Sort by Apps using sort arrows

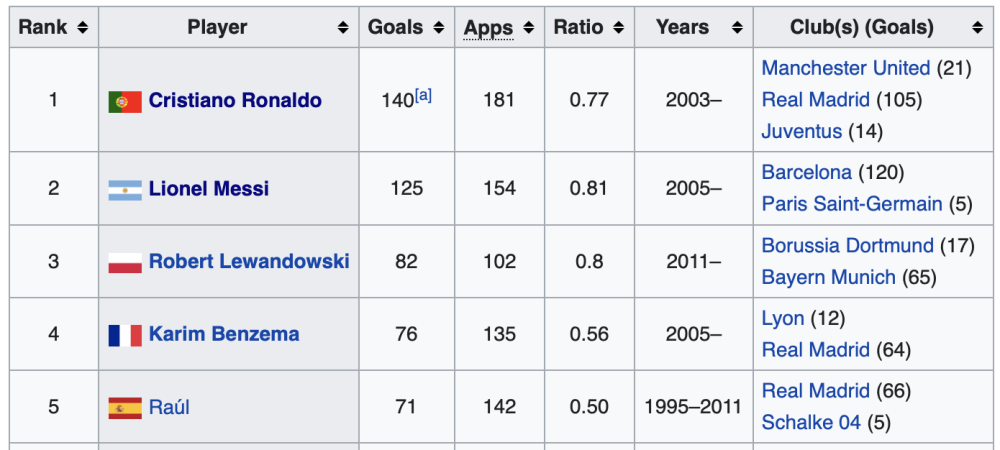pos(528,27)
